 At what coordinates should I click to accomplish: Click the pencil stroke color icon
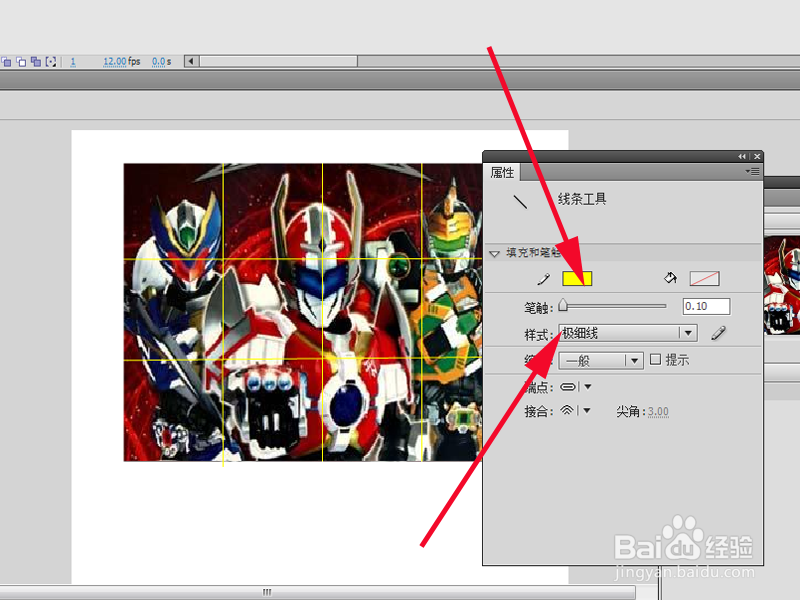pos(544,279)
